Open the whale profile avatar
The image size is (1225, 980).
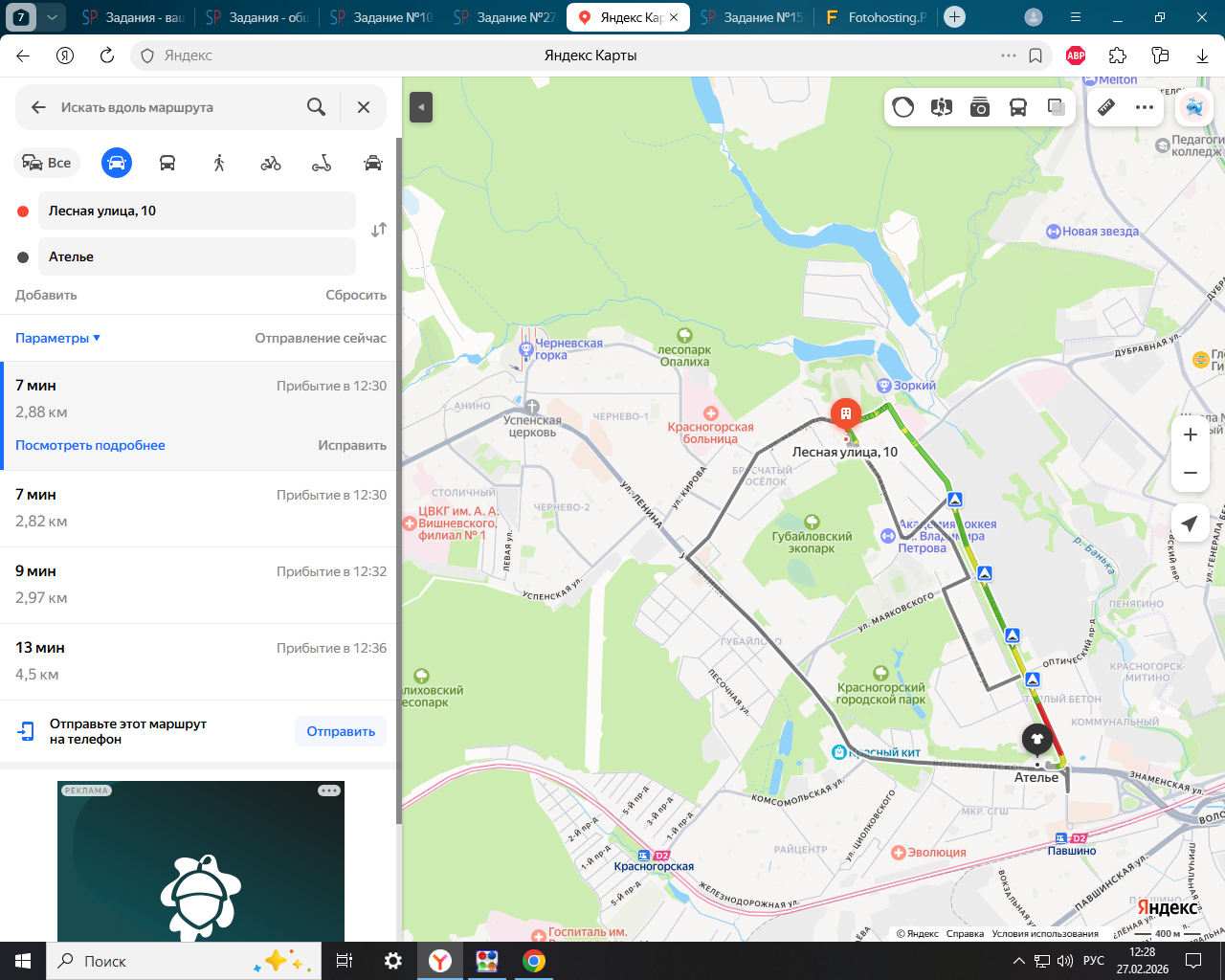click(x=1194, y=107)
